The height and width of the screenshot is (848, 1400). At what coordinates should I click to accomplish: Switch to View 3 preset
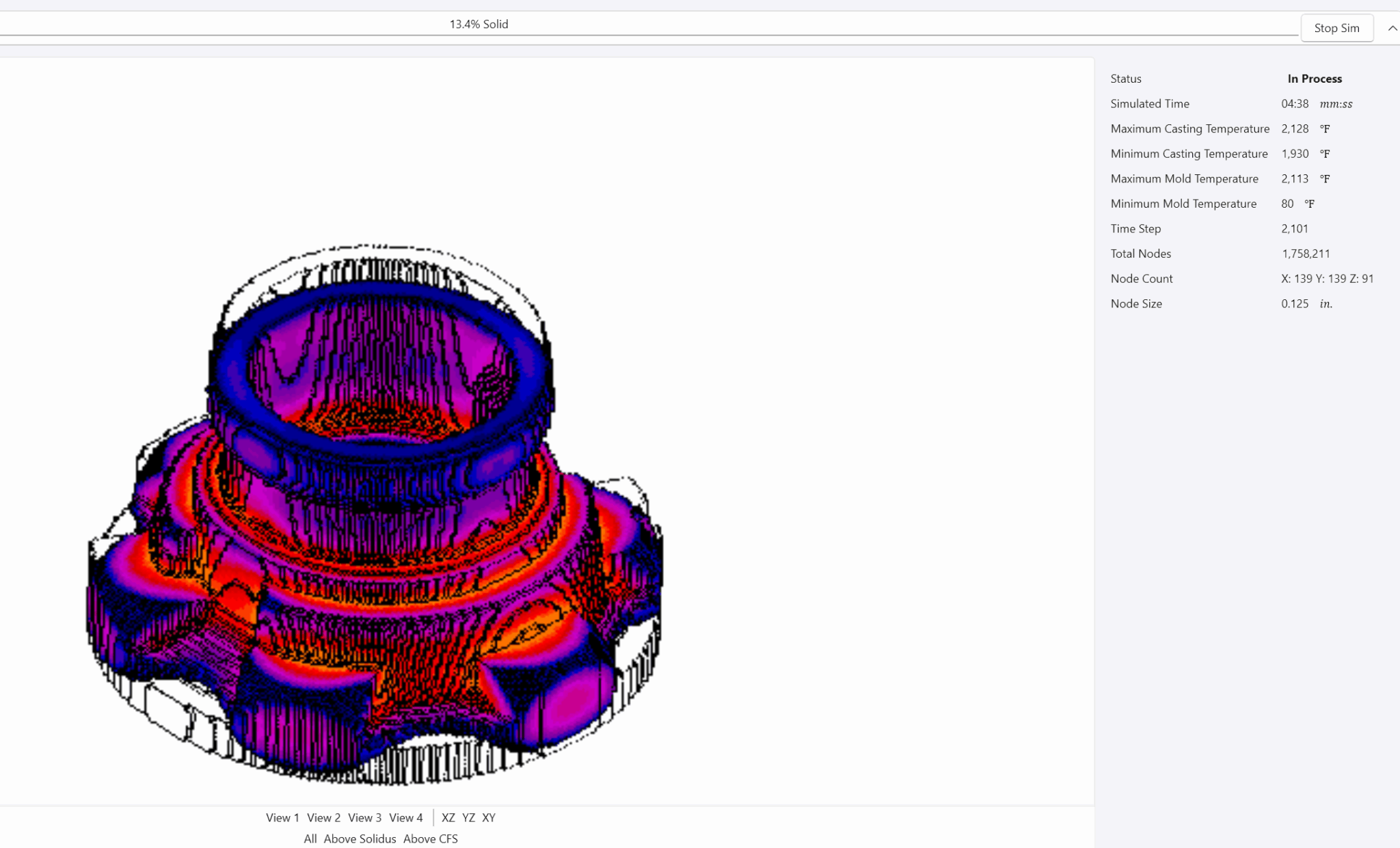[x=364, y=817]
